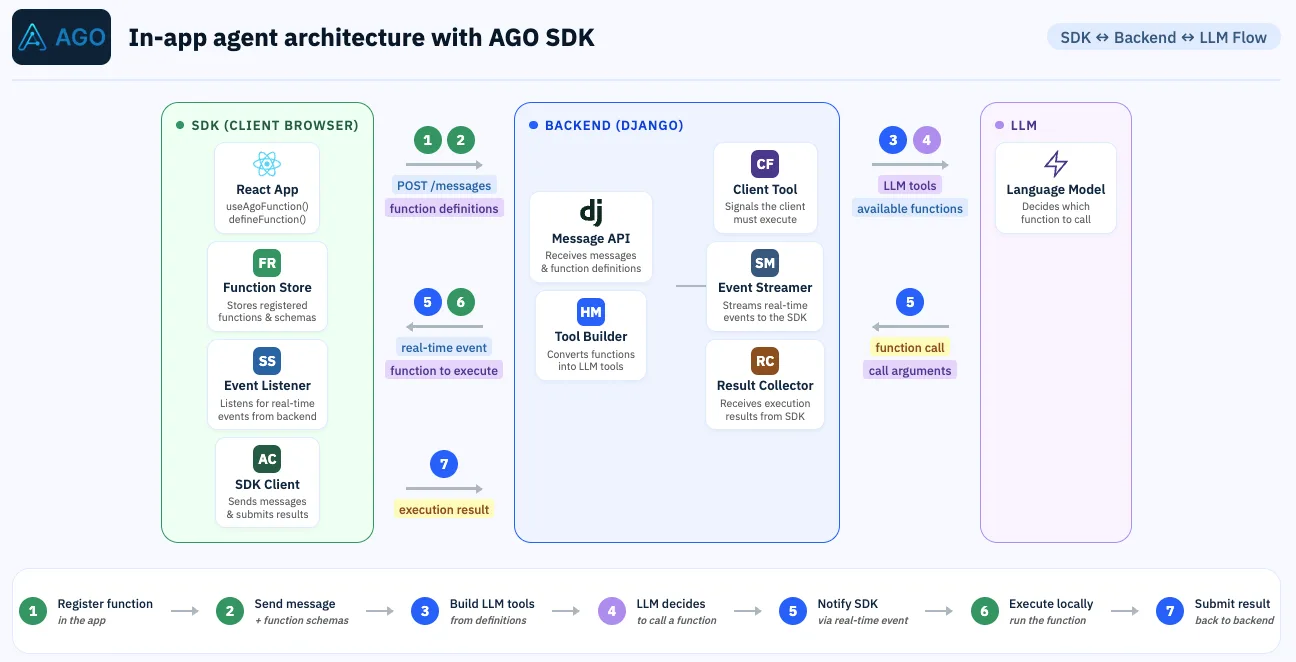Click the SS Event Listener icon
Image resolution: width=1296 pixels, height=662 pixels.
(267, 360)
